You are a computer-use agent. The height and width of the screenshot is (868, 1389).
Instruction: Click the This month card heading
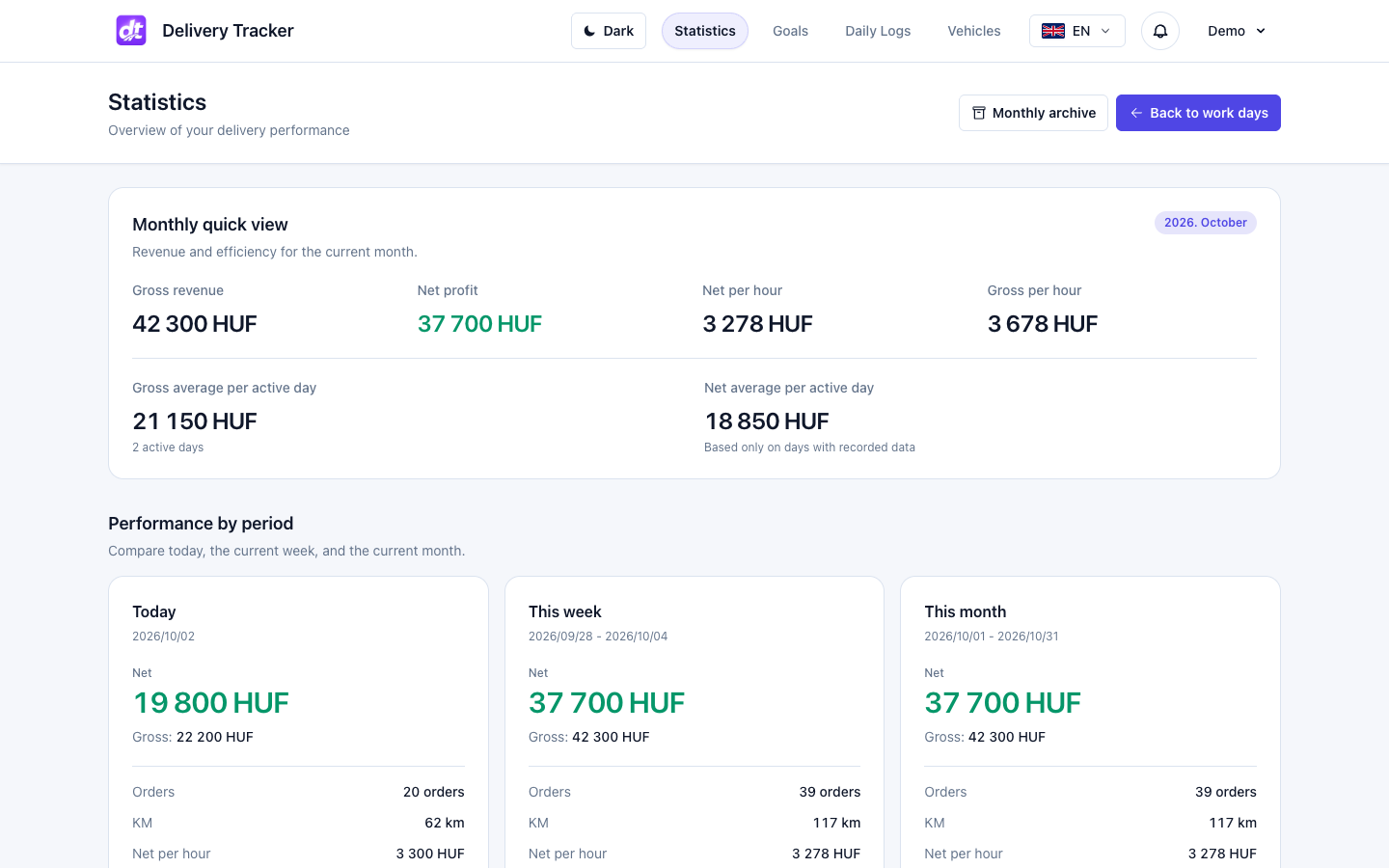[x=966, y=611]
